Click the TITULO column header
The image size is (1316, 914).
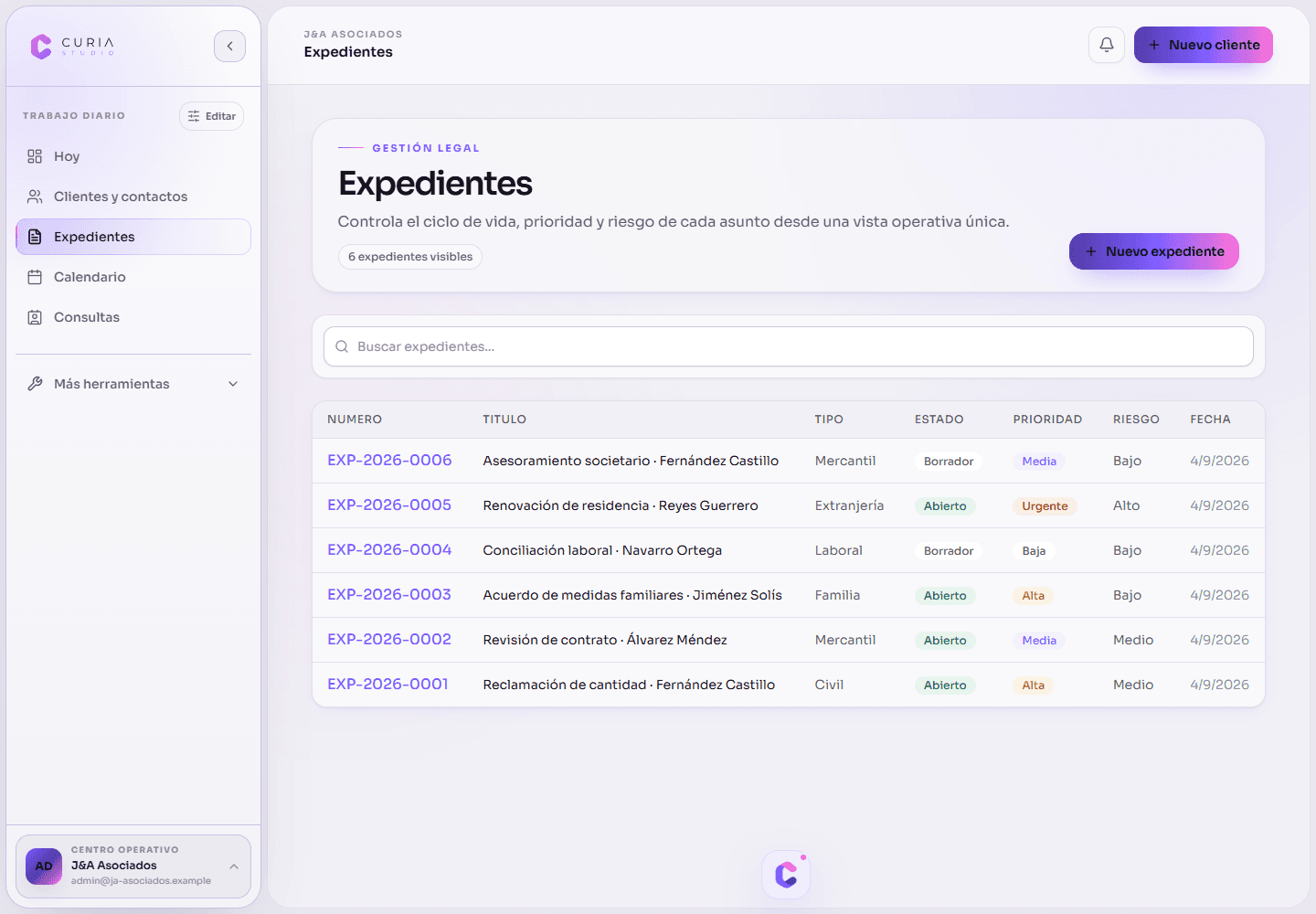click(504, 420)
